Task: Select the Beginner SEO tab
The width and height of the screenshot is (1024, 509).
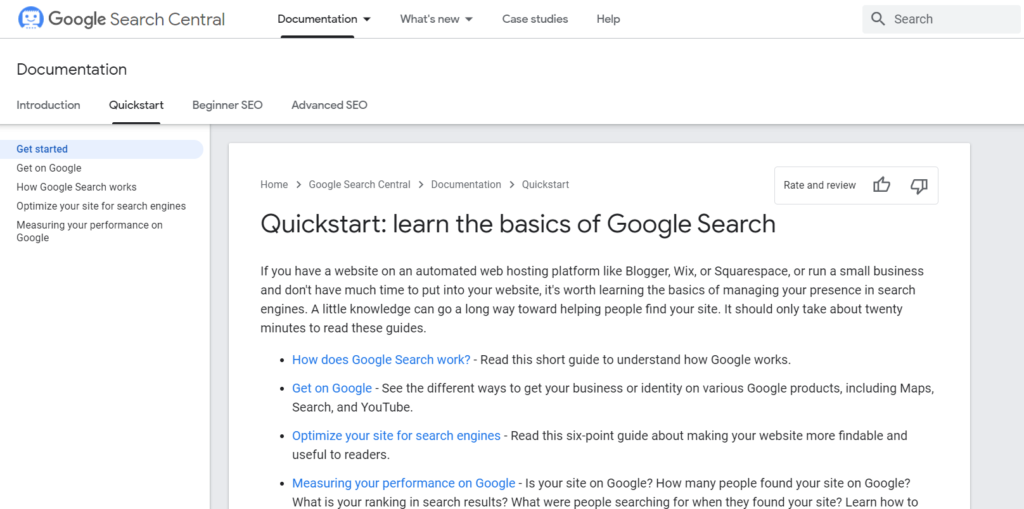Action: pyautogui.click(x=227, y=105)
